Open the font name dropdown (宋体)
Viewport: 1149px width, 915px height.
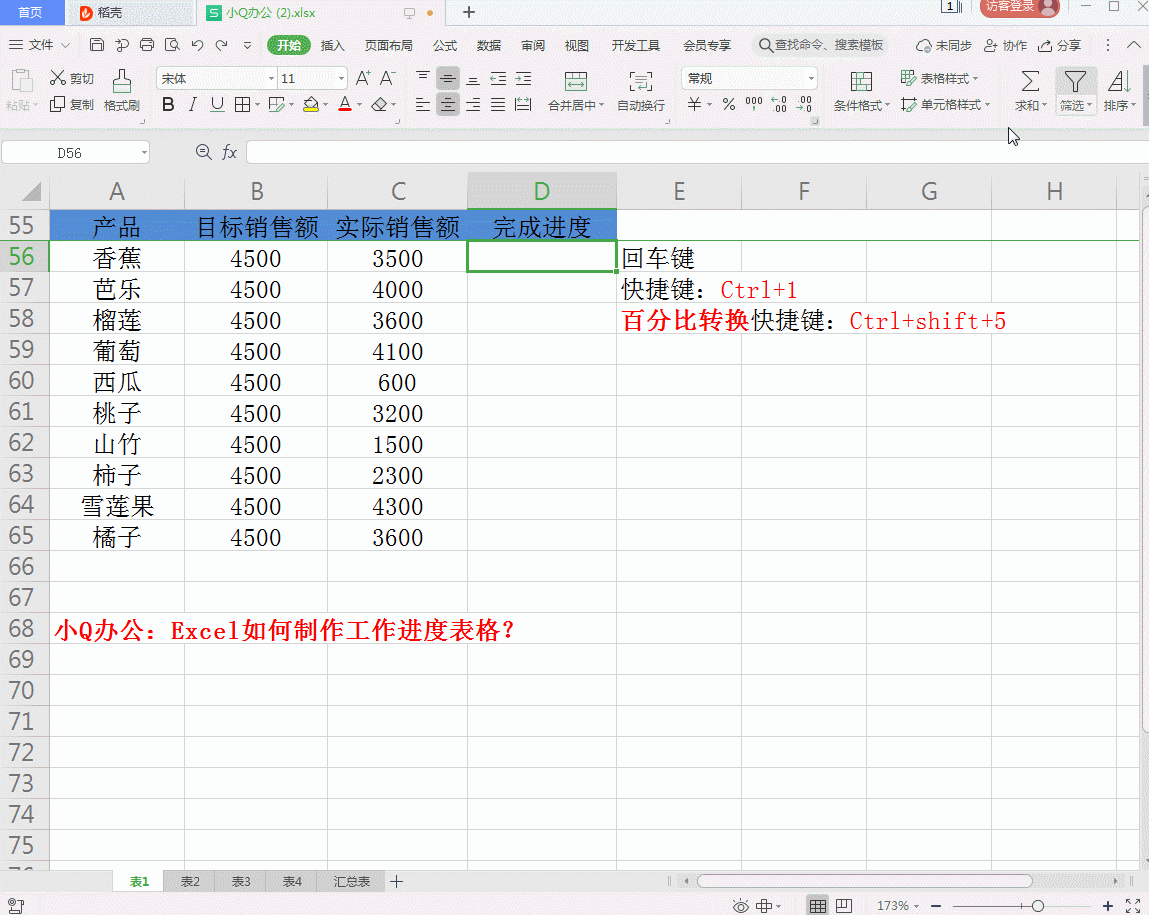(271, 78)
